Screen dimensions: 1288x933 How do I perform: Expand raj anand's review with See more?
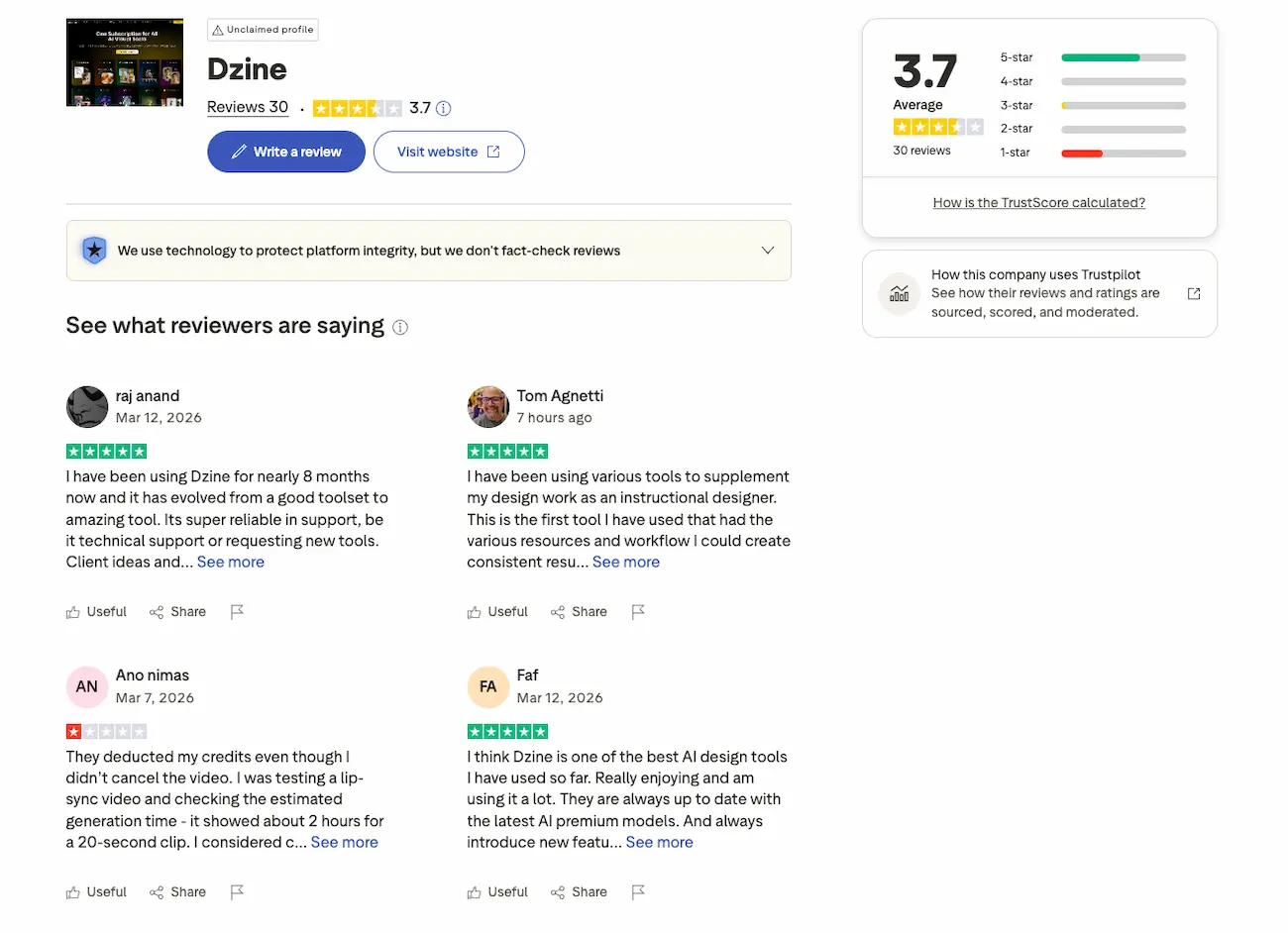(x=230, y=562)
